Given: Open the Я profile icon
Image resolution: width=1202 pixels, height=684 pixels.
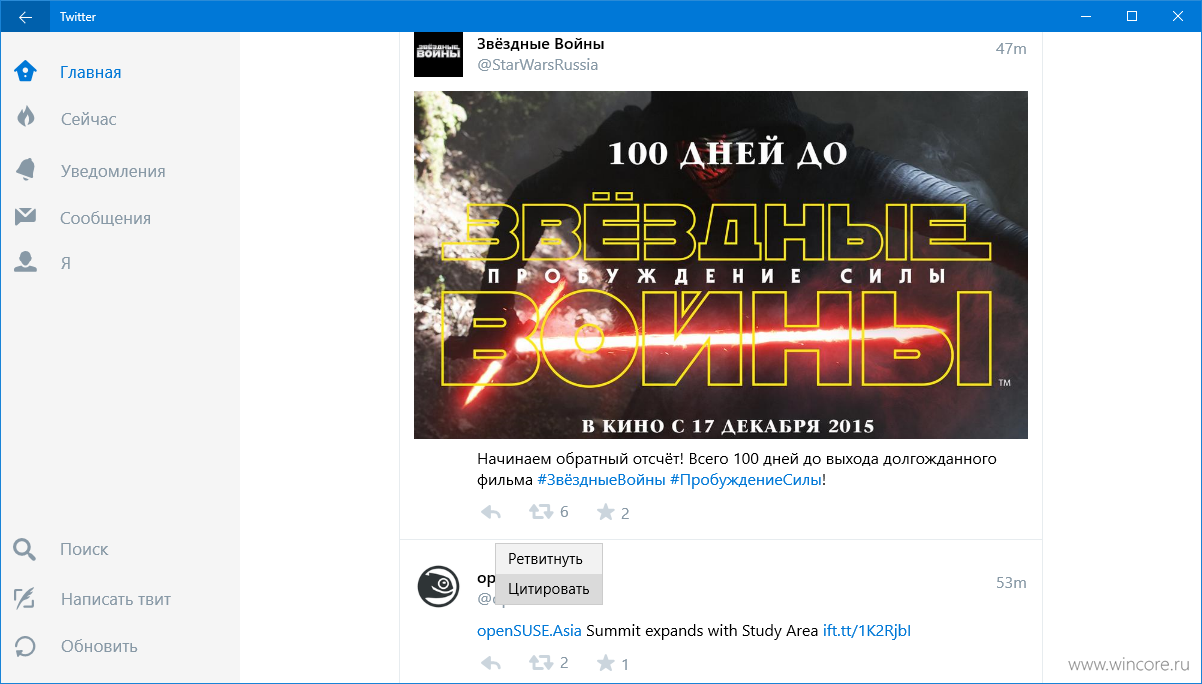Looking at the screenshot, I should coord(25,262).
